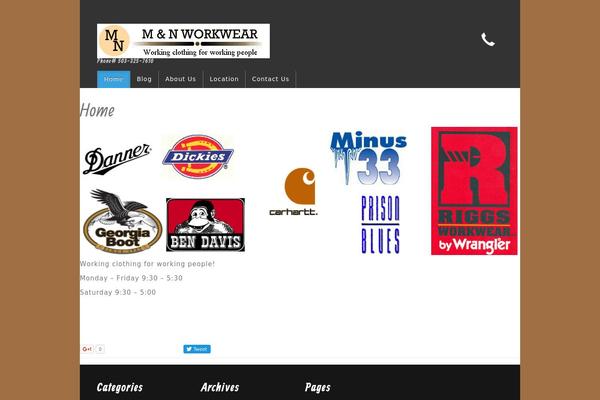The height and width of the screenshot is (400, 600).
Task: Click the Home page heading
Action: [x=97, y=111]
